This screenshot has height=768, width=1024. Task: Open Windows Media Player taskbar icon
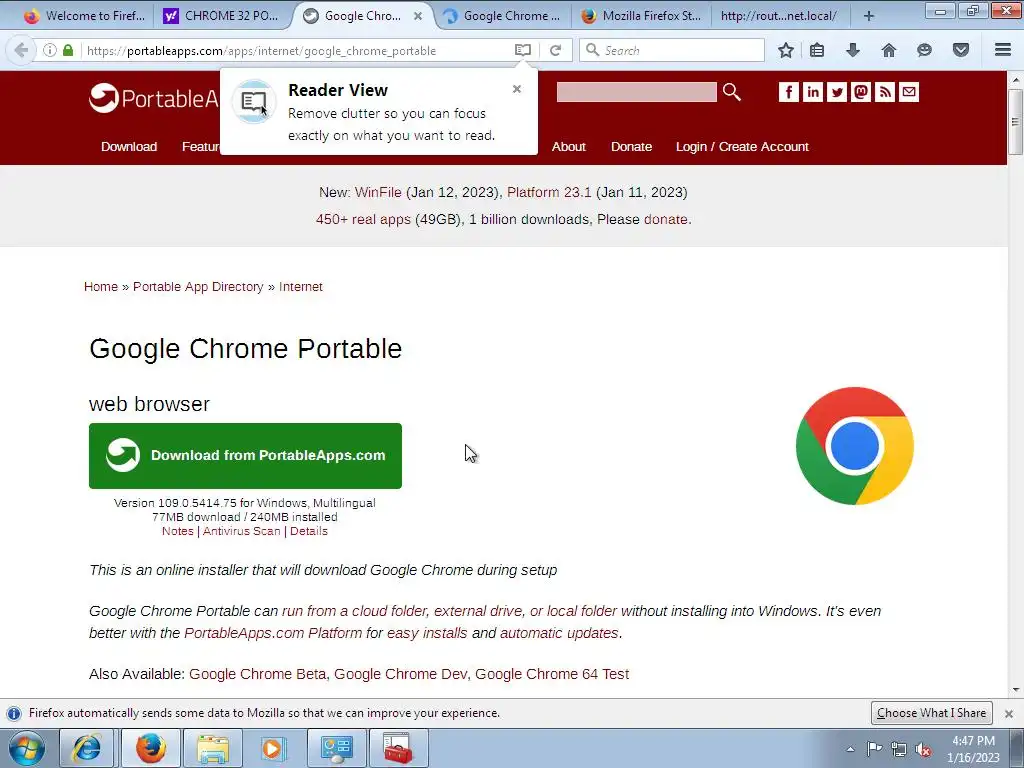point(274,748)
